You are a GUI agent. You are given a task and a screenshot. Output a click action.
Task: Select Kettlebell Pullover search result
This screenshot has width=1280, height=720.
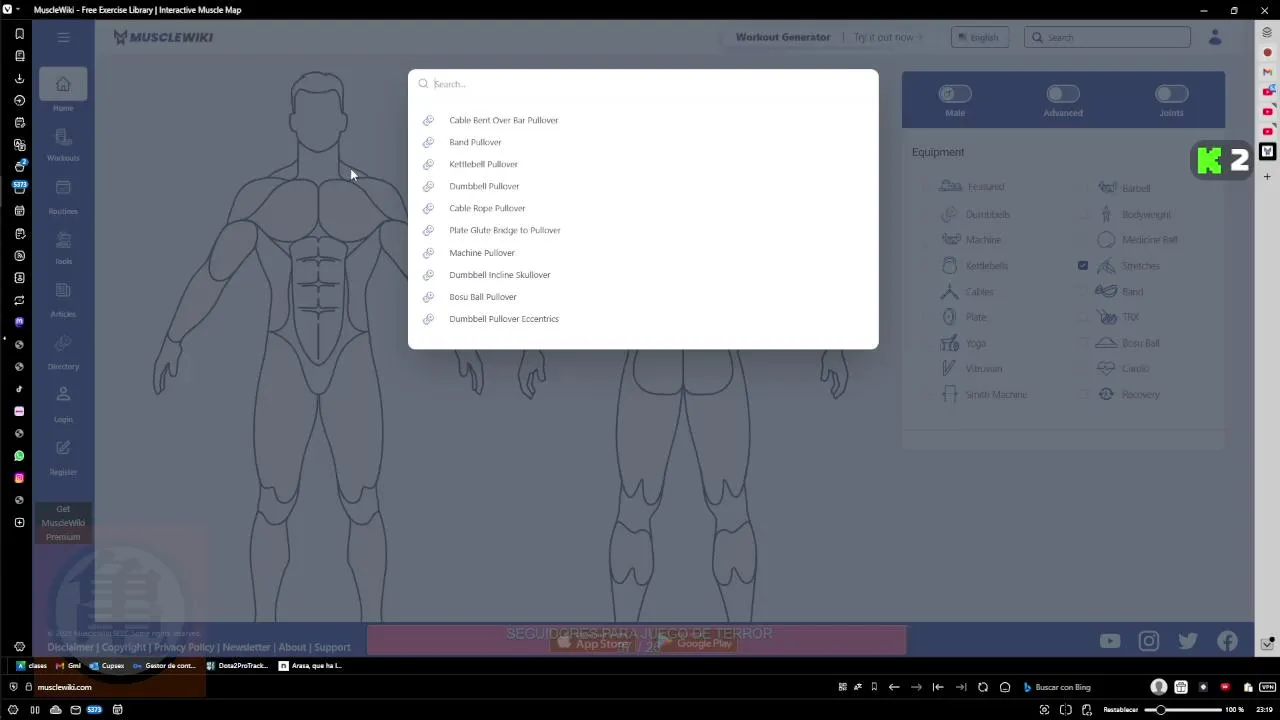(643, 164)
